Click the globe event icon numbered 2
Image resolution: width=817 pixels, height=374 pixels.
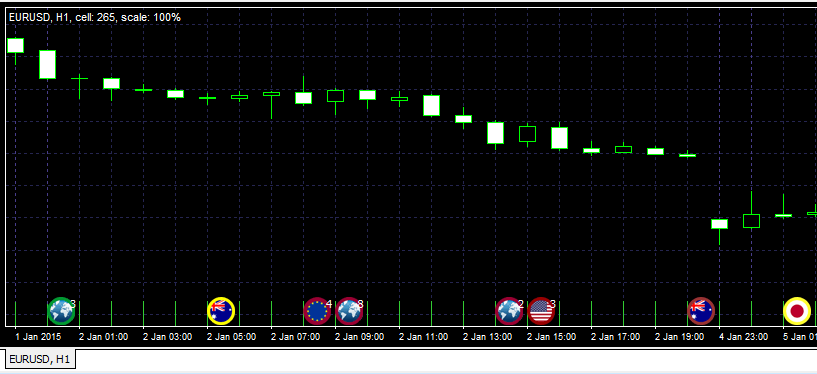[509, 311]
